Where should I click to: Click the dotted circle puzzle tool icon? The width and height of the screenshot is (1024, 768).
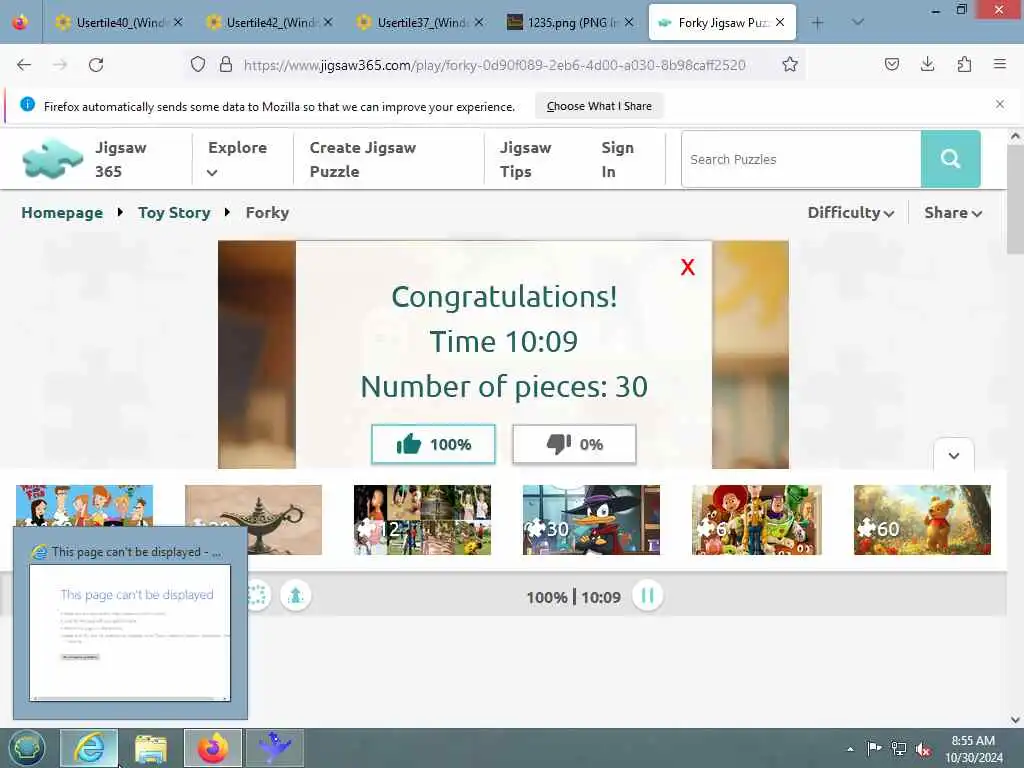pyautogui.click(x=257, y=596)
